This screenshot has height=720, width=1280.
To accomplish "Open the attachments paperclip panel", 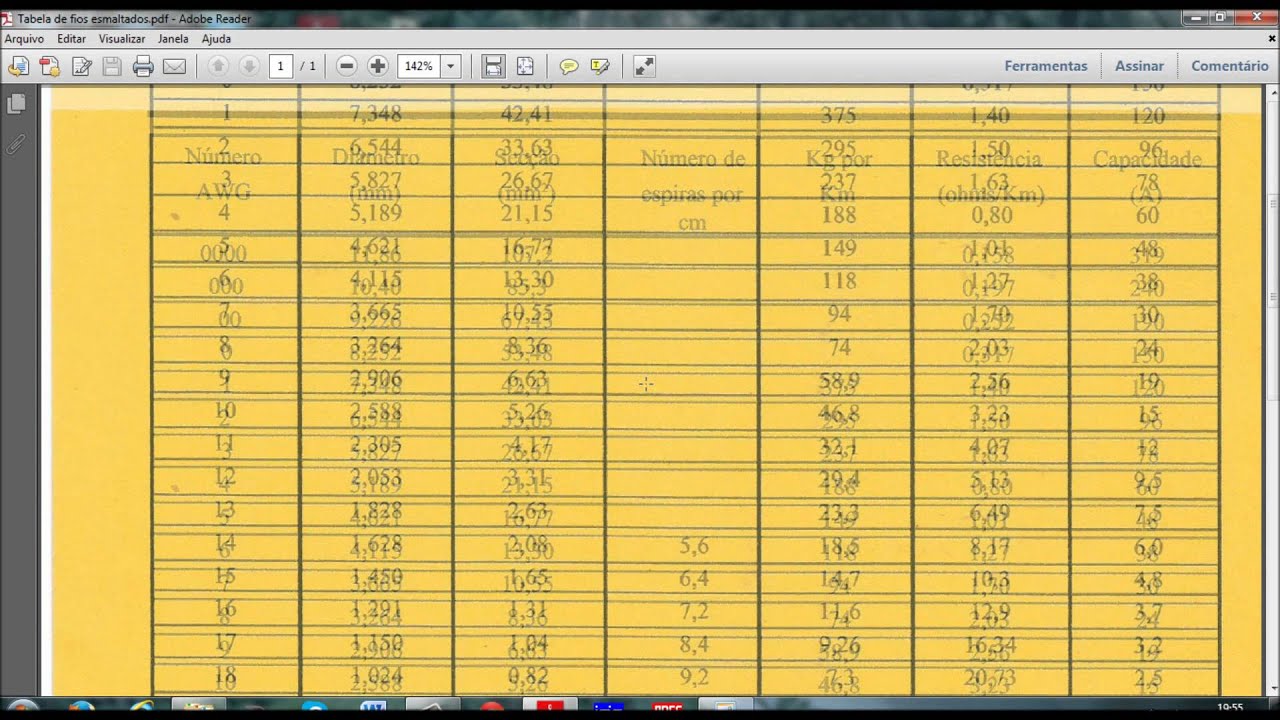I will point(15,144).
